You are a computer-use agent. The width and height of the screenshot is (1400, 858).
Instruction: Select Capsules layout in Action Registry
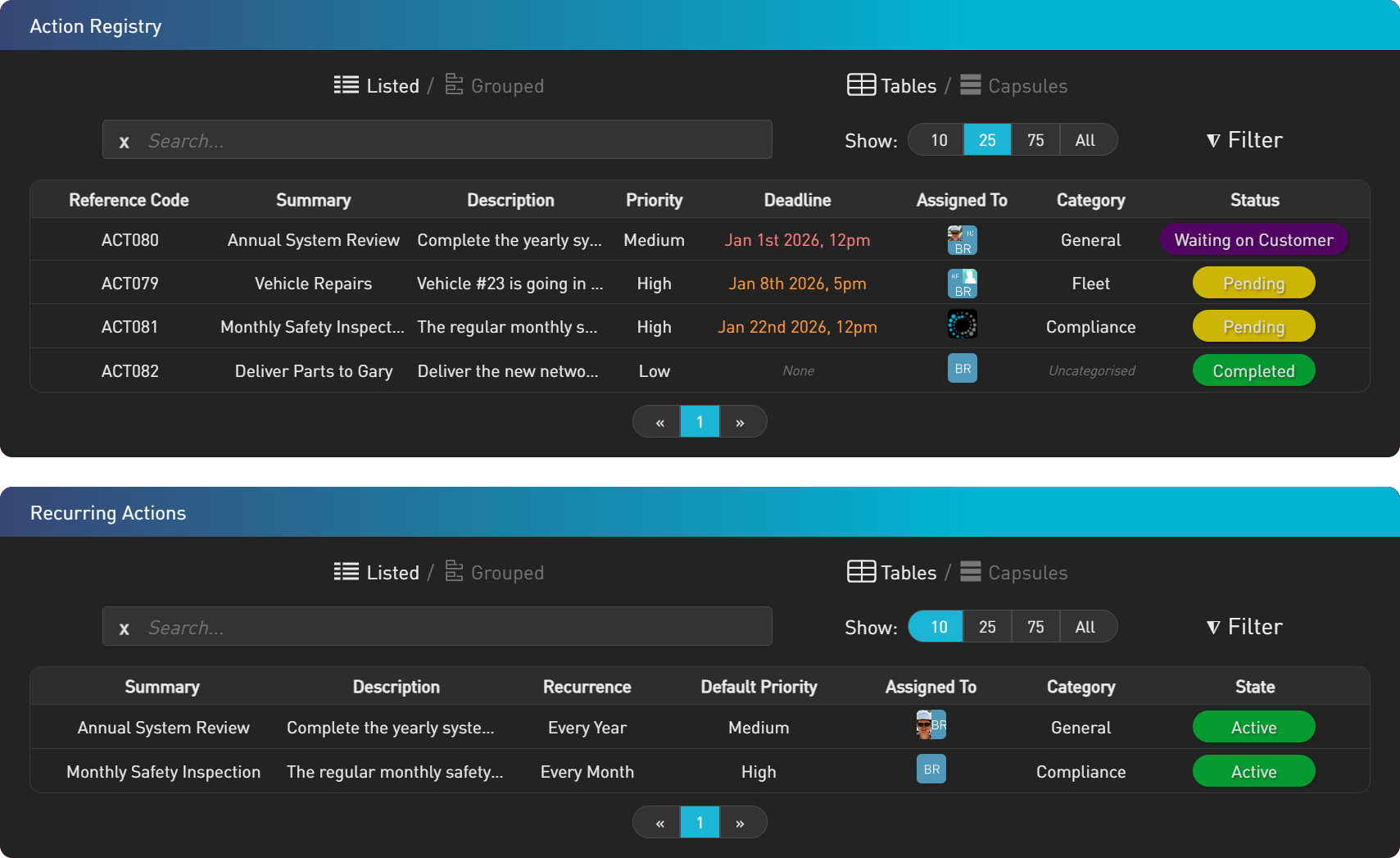click(1014, 85)
